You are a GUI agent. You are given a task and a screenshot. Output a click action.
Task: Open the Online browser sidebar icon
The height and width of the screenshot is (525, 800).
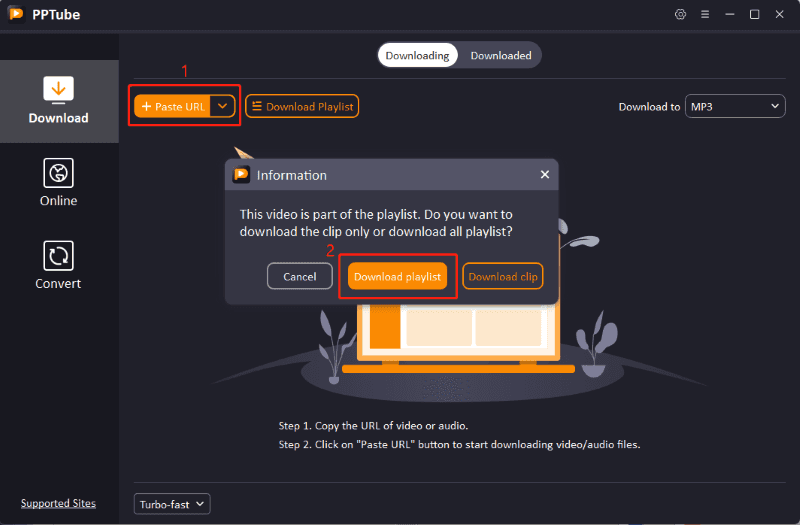[x=58, y=173]
